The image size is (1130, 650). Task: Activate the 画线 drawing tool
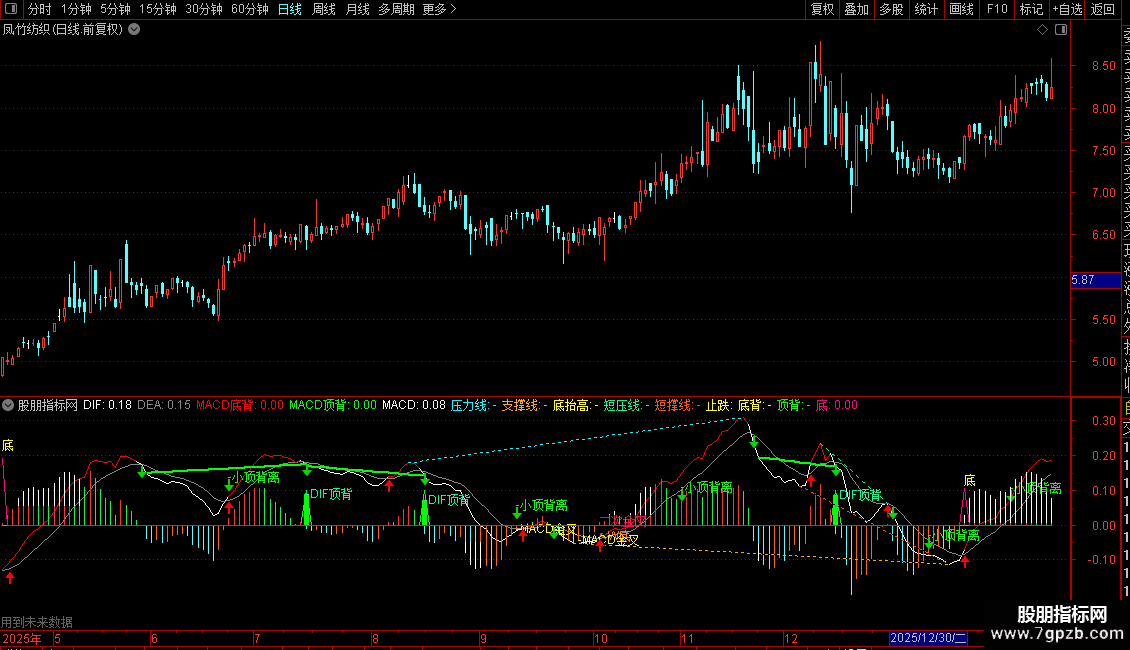961,9
